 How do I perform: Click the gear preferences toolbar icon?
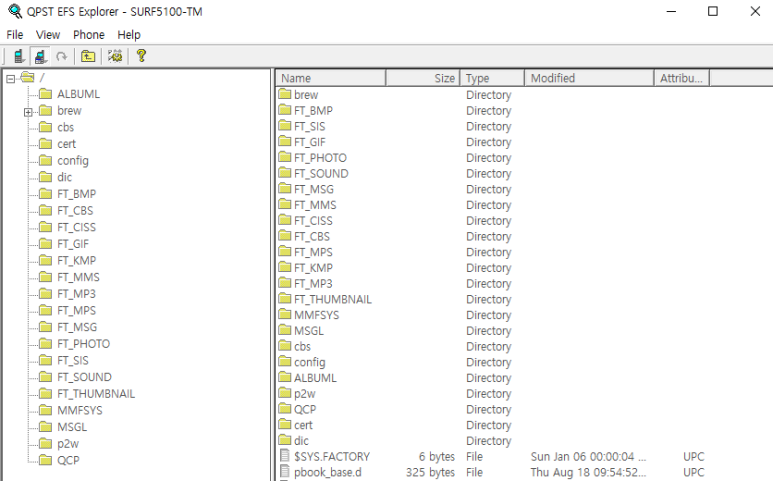[x=115, y=56]
